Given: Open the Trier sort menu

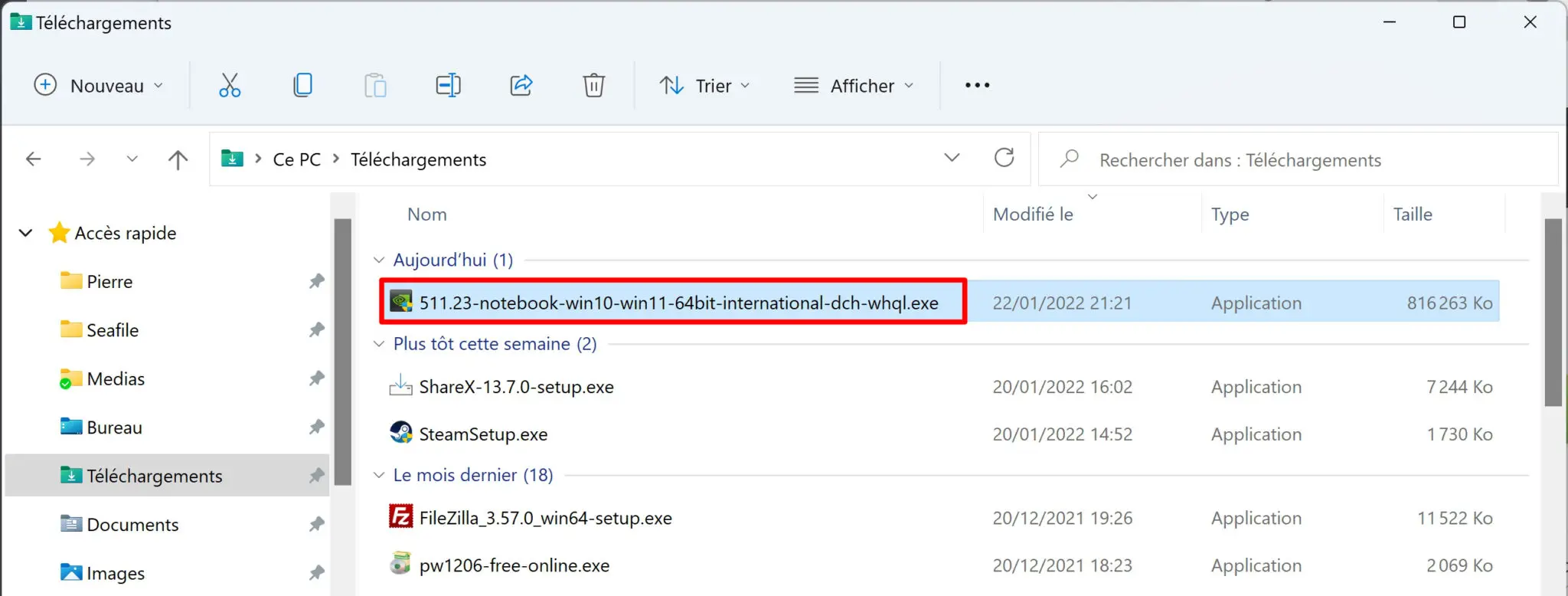Looking at the screenshot, I should 705,85.
